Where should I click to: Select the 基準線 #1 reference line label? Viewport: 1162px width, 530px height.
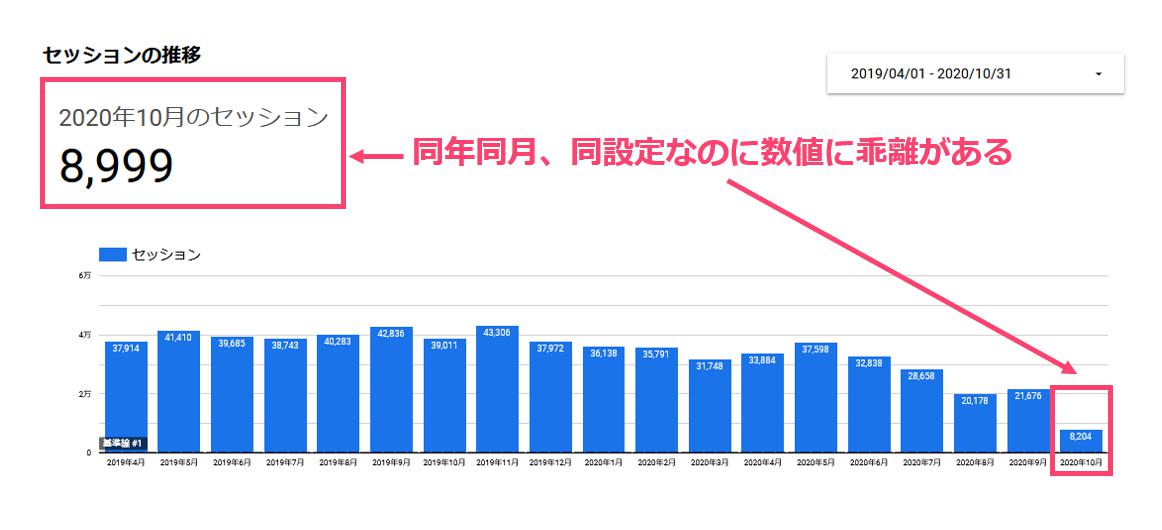coord(122,443)
